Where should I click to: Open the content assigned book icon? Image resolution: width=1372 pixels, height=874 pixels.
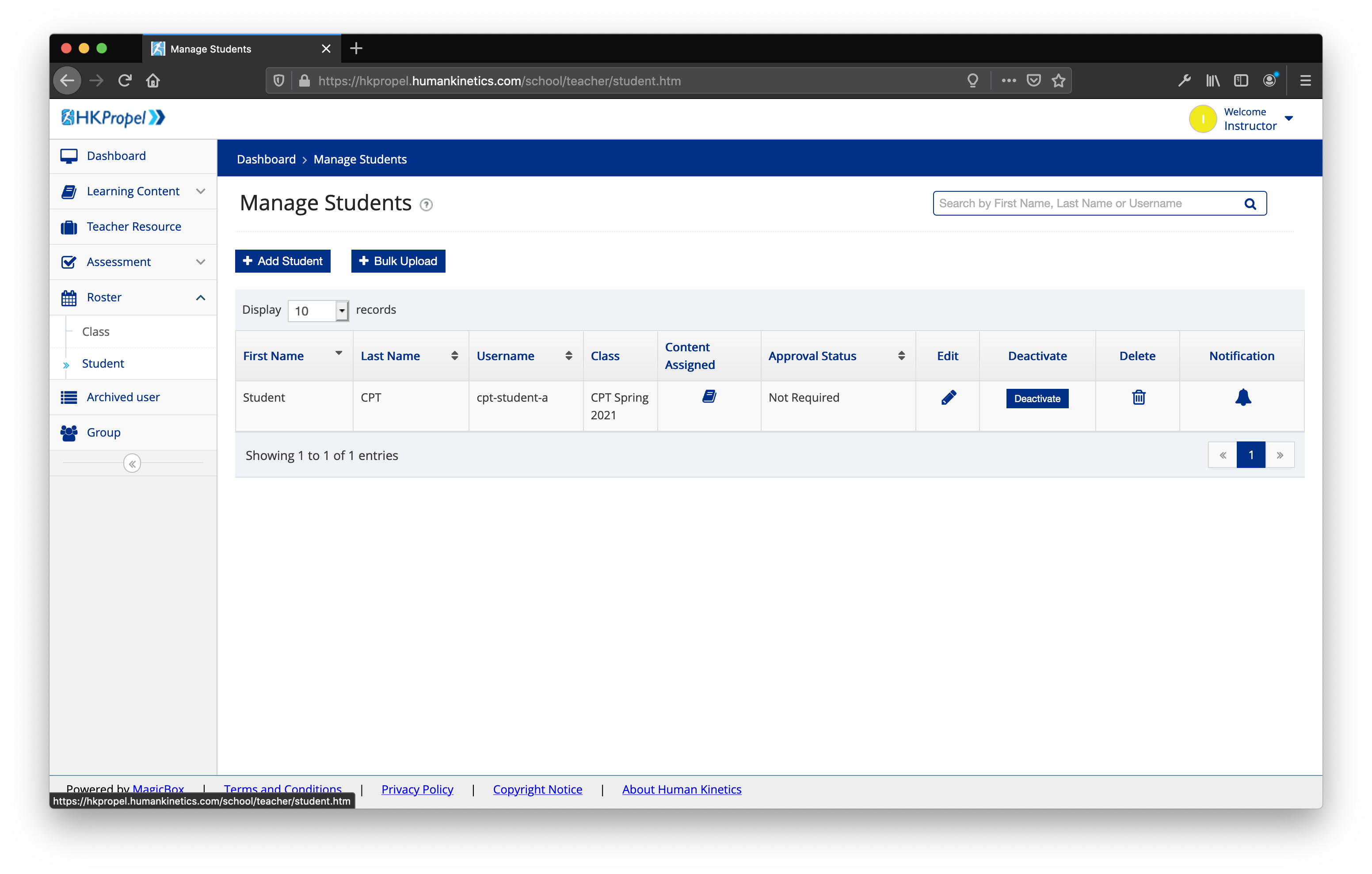click(x=709, y=396)
